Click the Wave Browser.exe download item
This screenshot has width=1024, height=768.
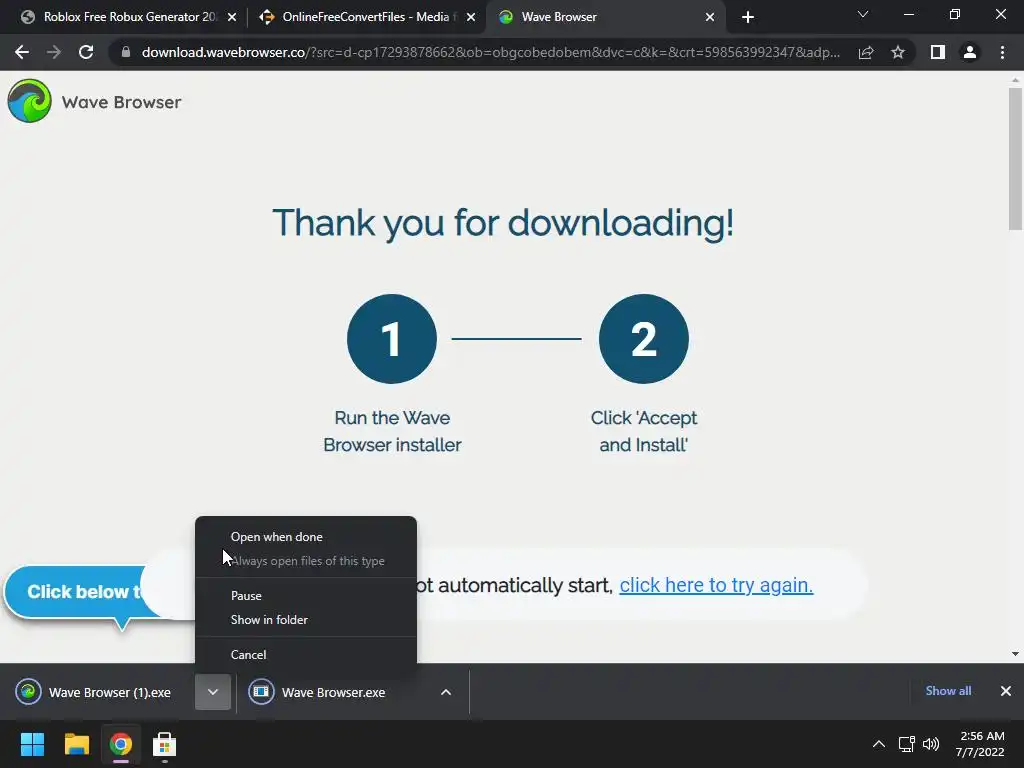pos(334,692)
